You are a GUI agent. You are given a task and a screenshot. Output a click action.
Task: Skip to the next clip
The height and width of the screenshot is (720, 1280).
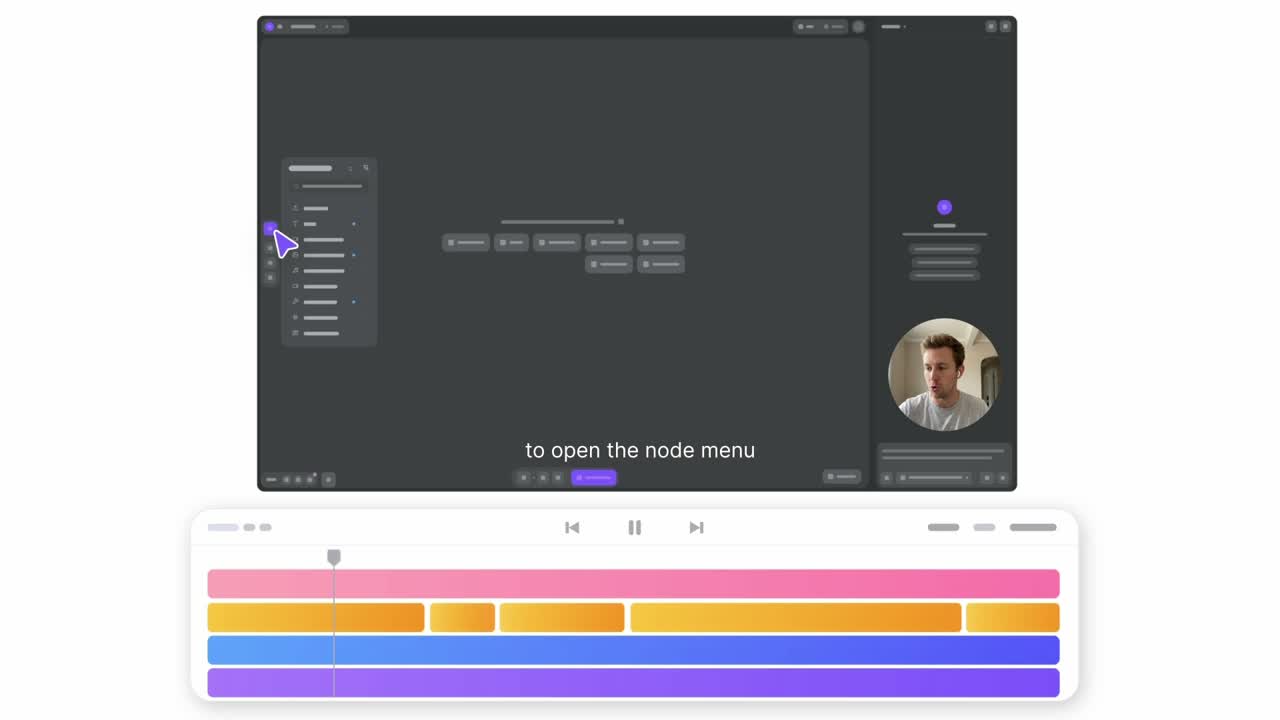696,527
